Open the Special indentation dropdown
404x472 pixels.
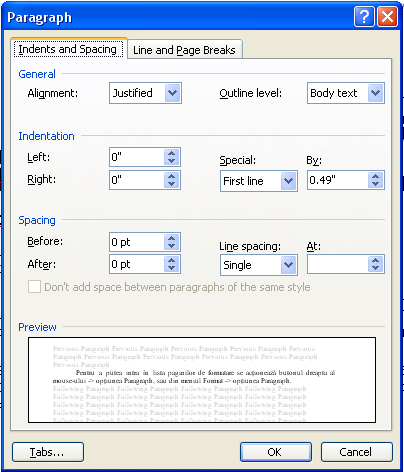click(x=288, y=181)
